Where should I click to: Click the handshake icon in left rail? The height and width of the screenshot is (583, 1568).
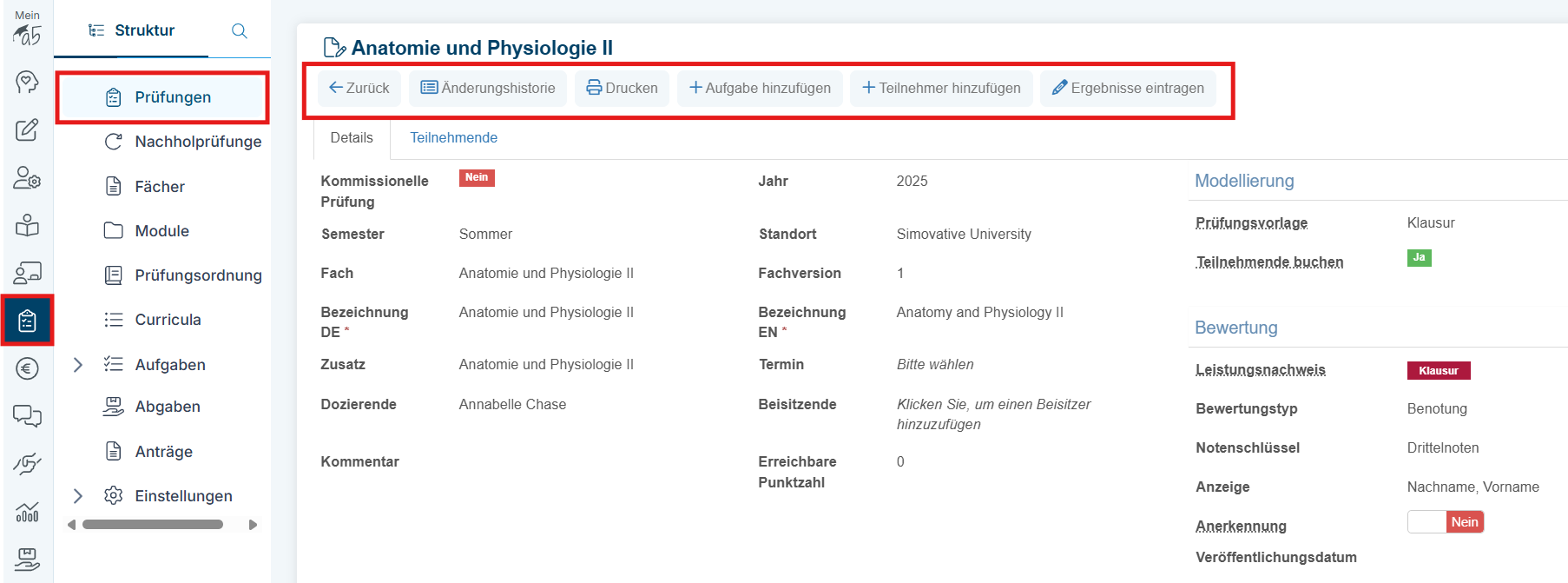[x=27, y=464]
